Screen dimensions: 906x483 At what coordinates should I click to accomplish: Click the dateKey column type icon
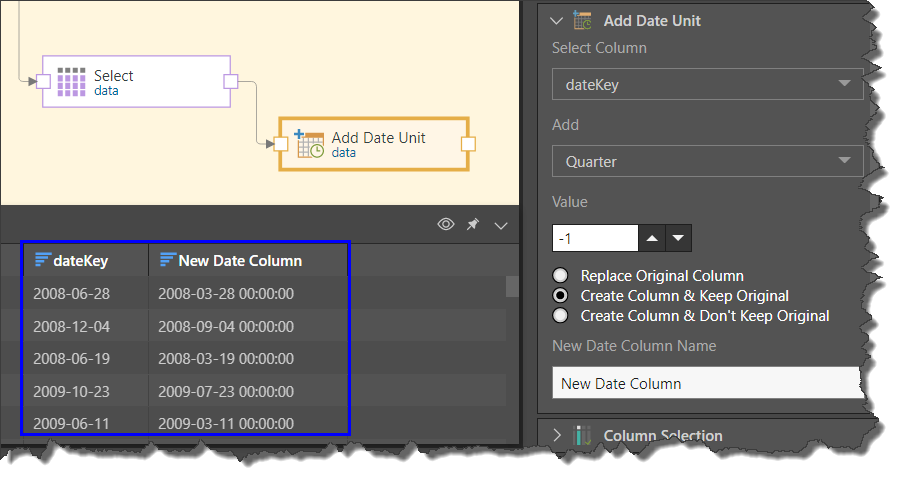42,260
